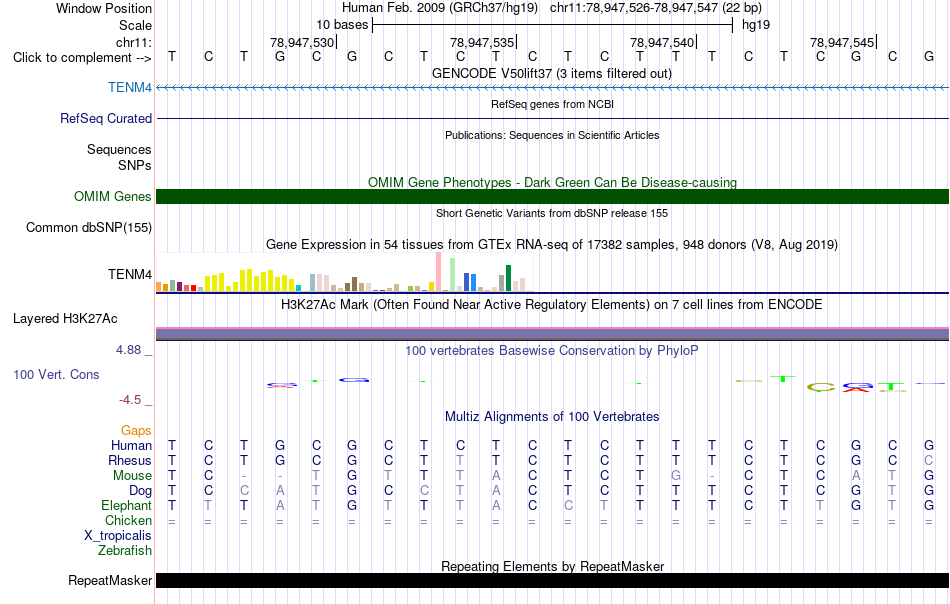Click the Human species label
950x604 pixels.
click(131, 445)
